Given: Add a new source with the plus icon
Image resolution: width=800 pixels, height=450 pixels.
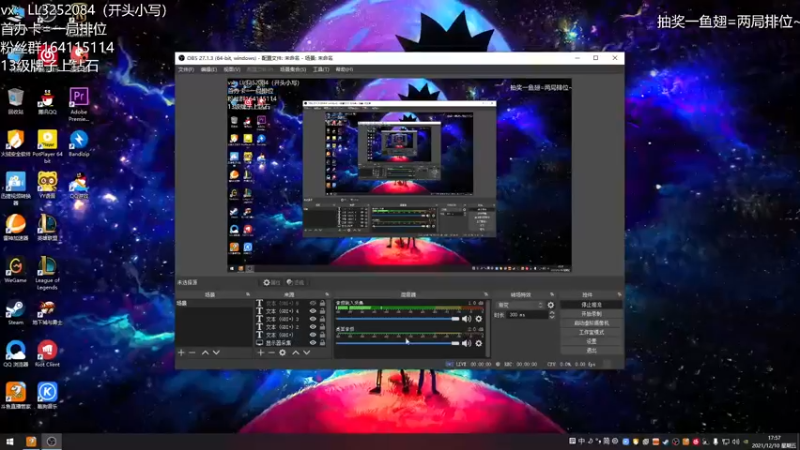Looking at the screenshot, I should point(261,353).
